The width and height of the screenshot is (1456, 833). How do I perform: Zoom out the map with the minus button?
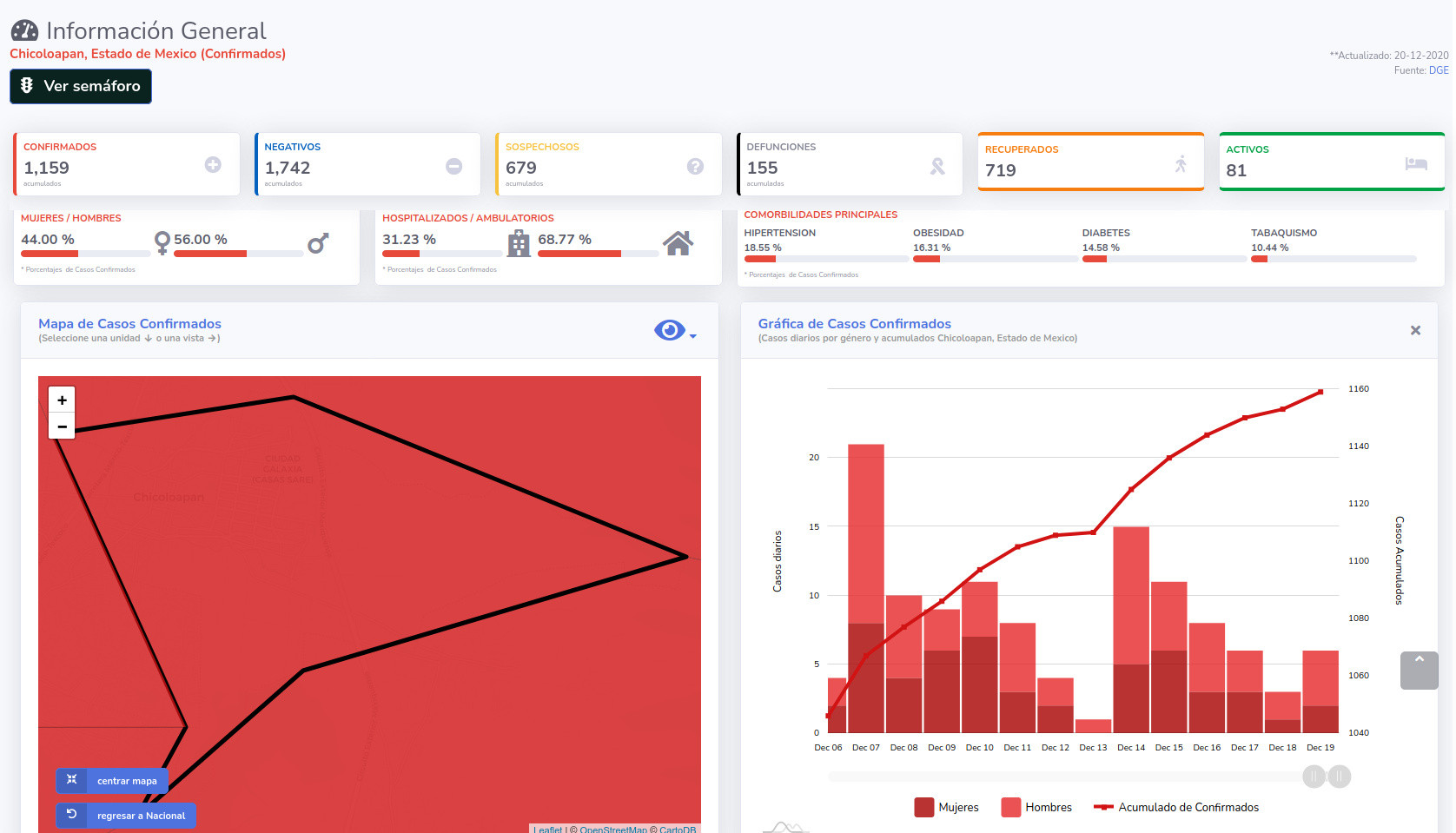point(62,426)
